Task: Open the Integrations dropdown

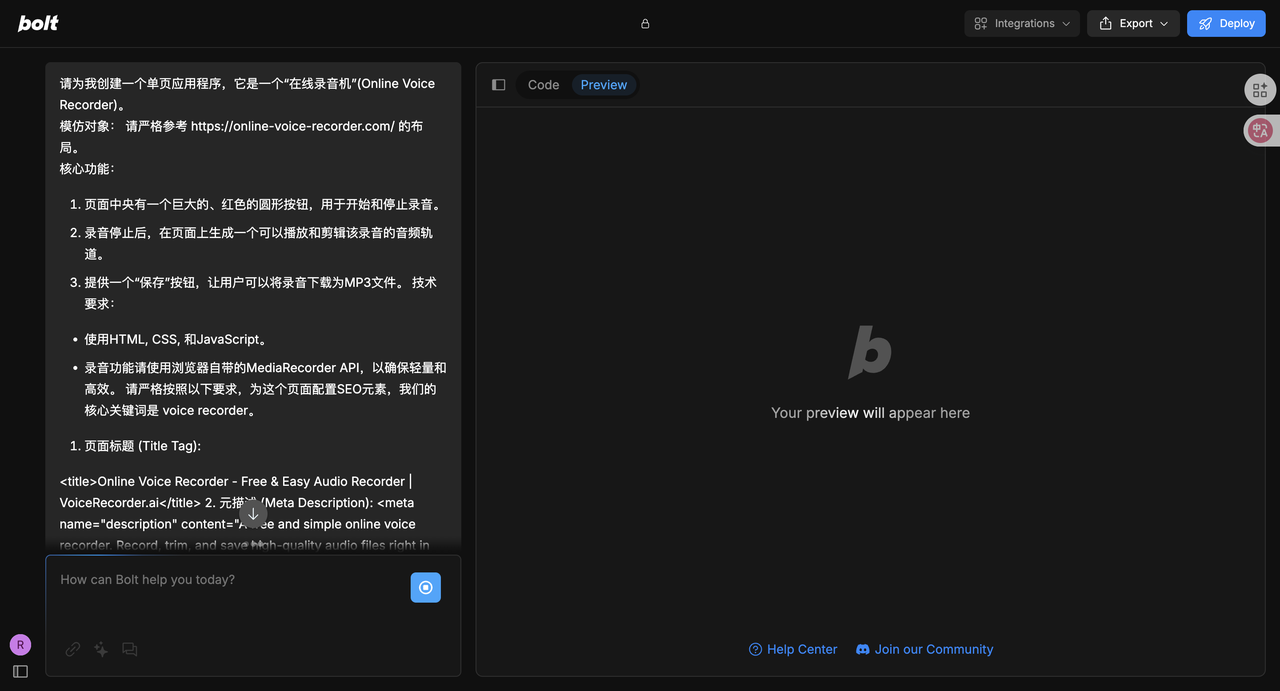Action: (x=1022, y=24)
